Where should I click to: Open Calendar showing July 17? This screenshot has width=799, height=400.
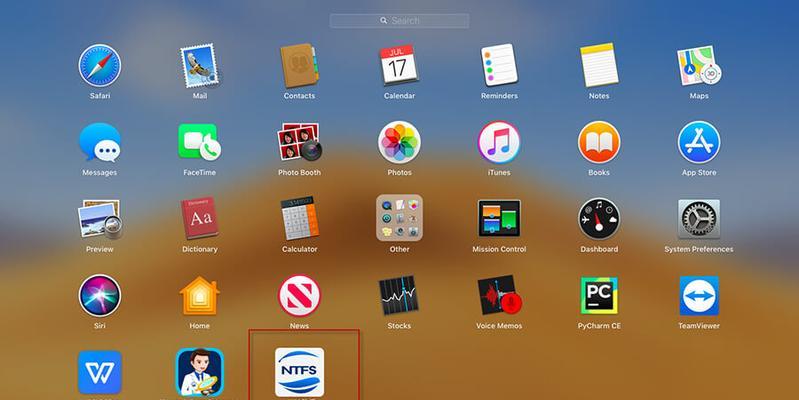click(x=399, y=66)
